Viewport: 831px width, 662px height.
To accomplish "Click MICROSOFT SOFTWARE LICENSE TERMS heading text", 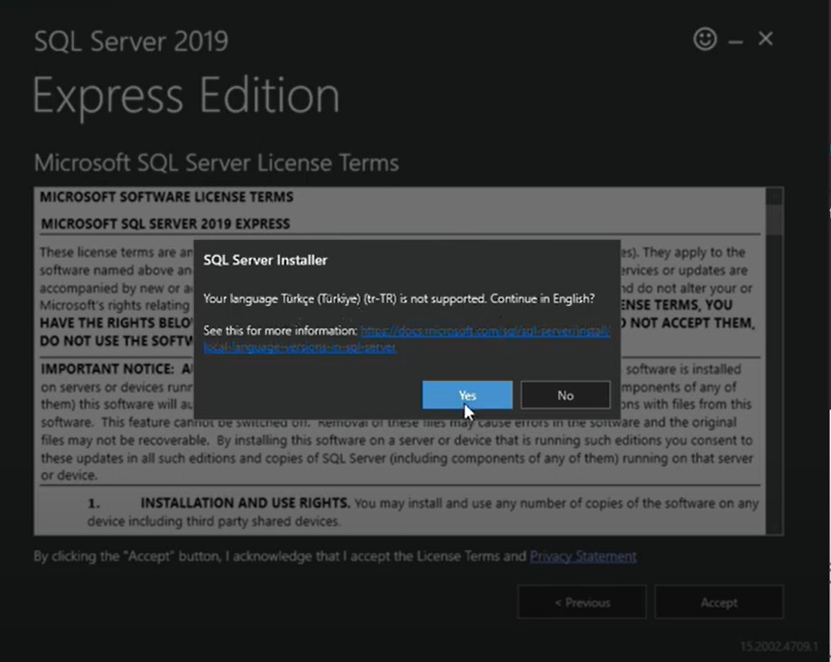I will pos(166,197).
